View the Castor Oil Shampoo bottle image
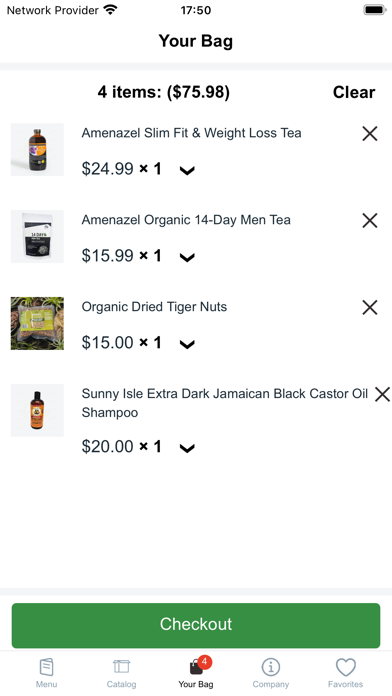 (37, 411)
